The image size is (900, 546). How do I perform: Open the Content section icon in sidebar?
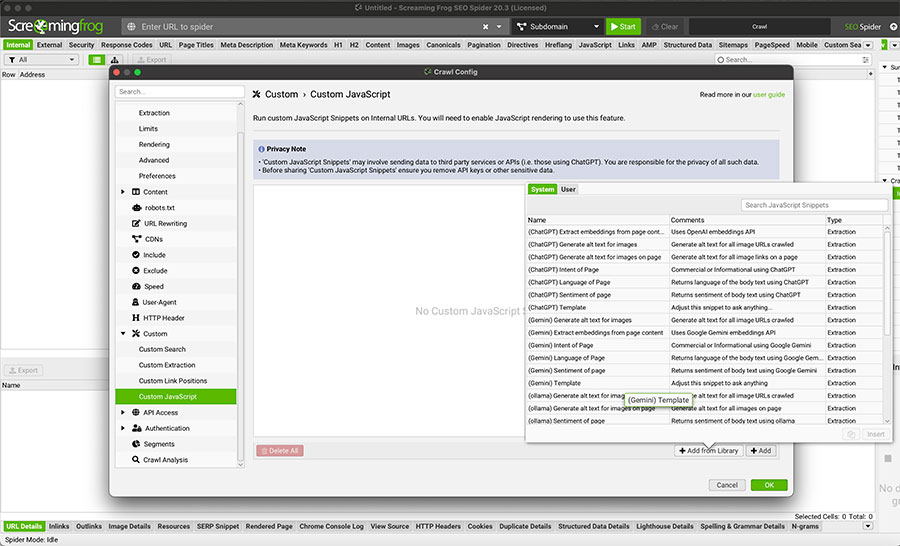point(136,192)
